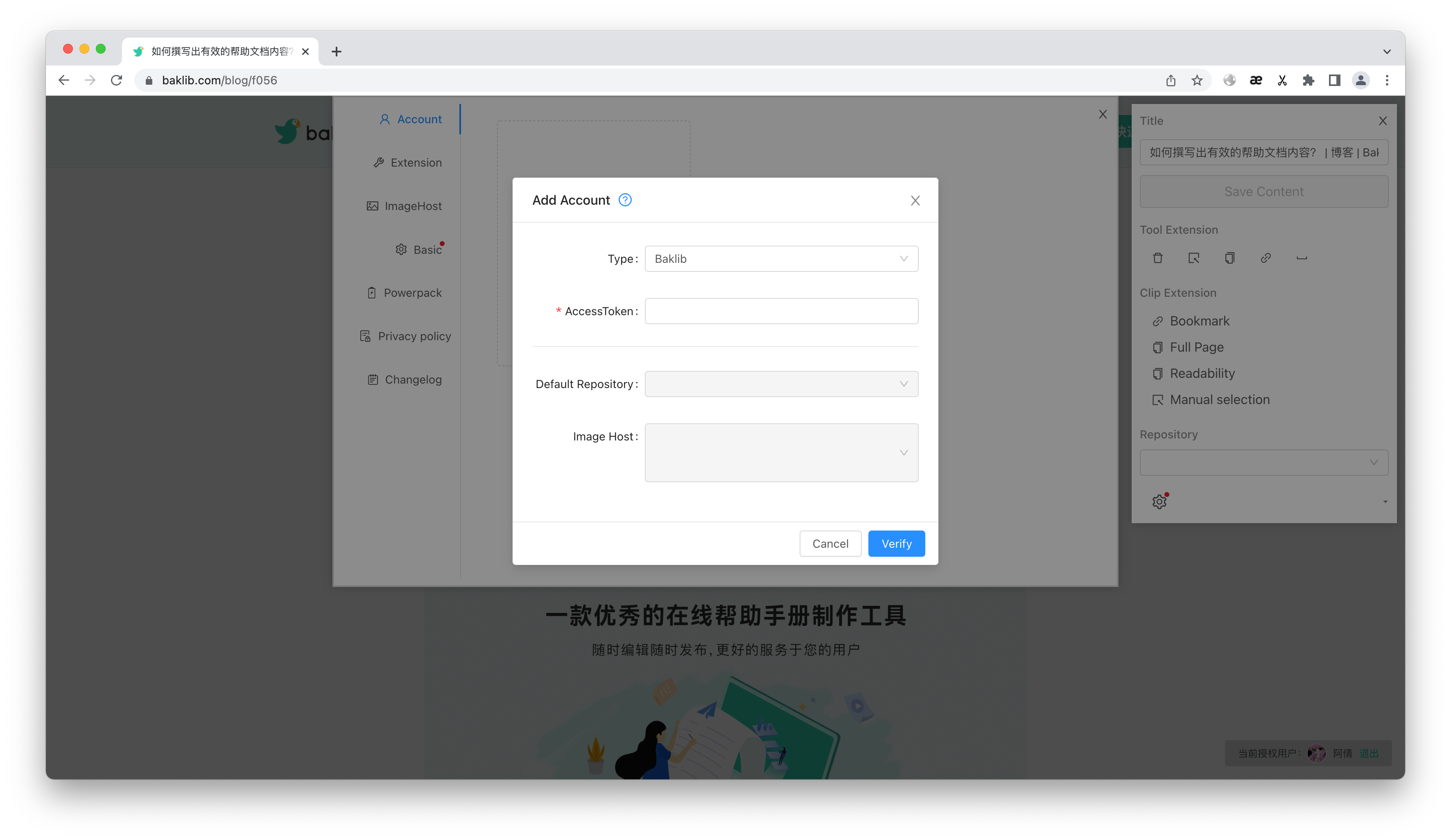The height and width of the screenshot is (840, 1451).
Task: Select the Full Page clip extension
Action: click(x=1188, y=347)
